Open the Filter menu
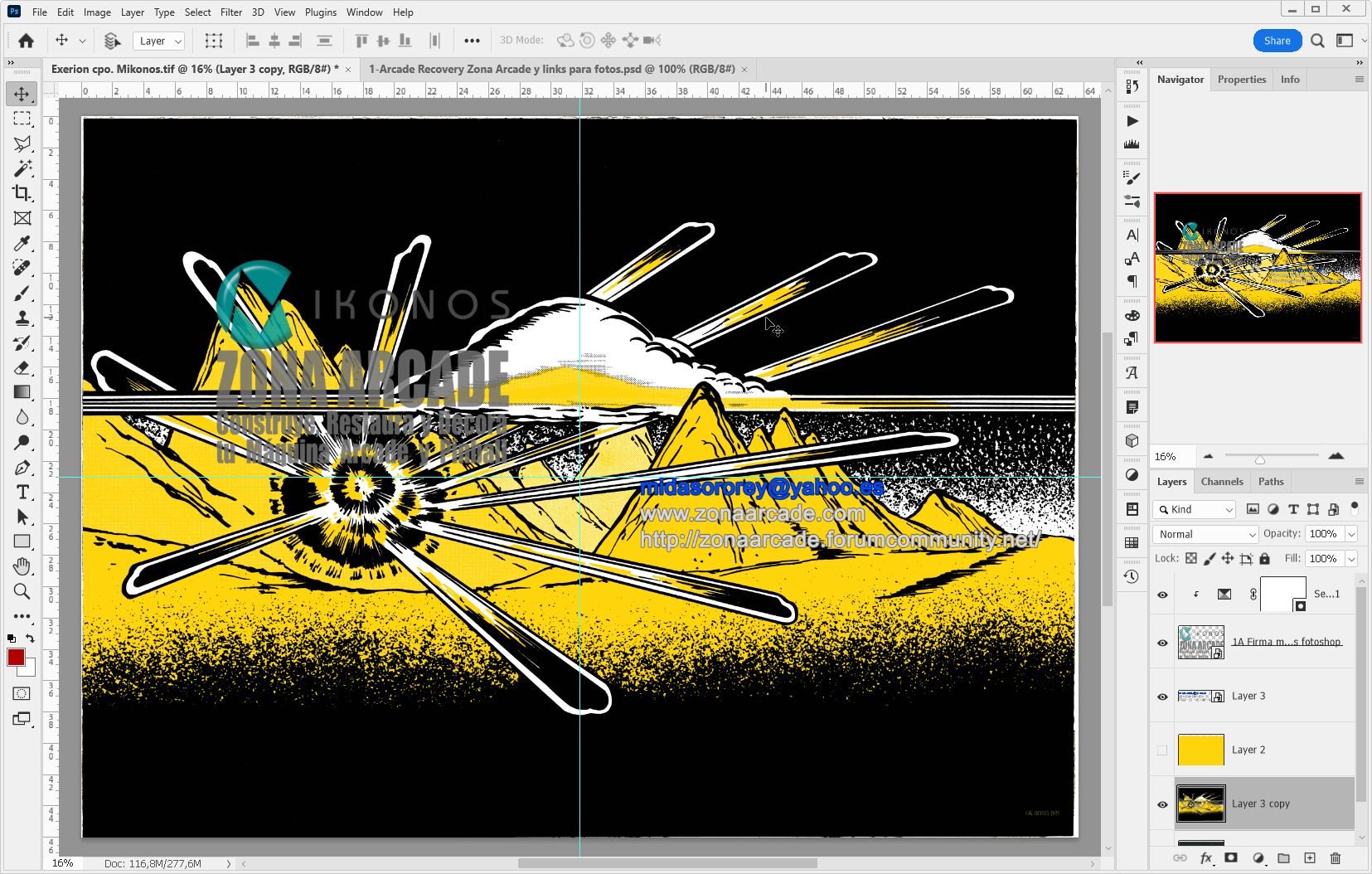The width and height of the screenshot is (1372, 874). [x=230, y=12]
